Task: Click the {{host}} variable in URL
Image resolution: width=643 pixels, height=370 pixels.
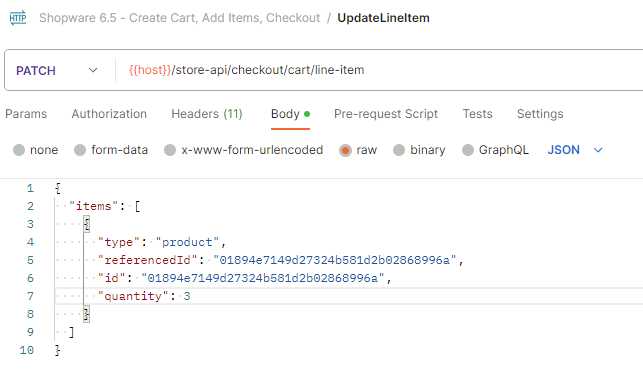Action: pos(150,70)
